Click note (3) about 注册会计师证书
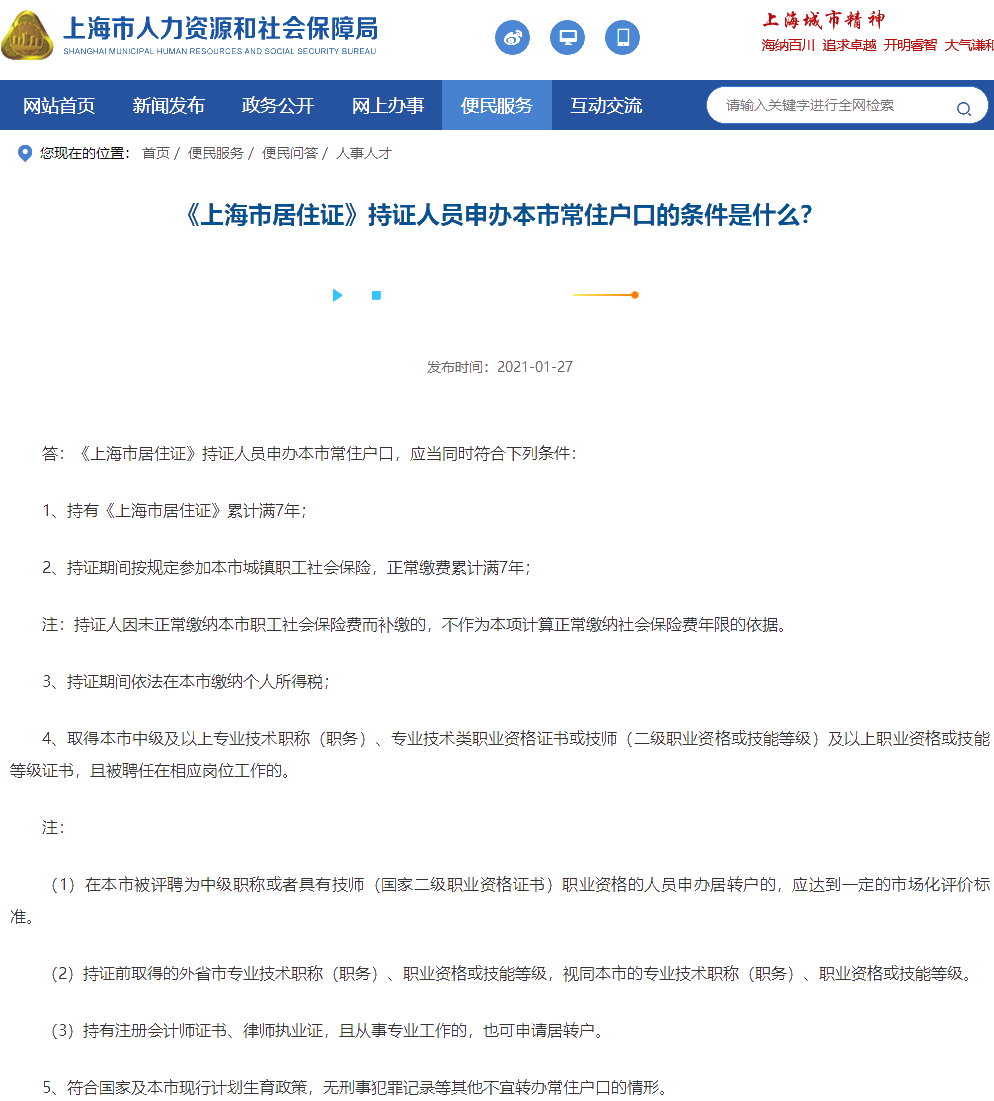 point(327,1030)
